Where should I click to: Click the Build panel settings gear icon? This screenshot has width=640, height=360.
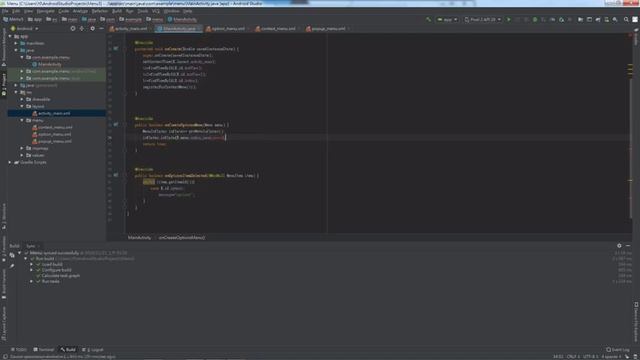click(x=619, y=246)
